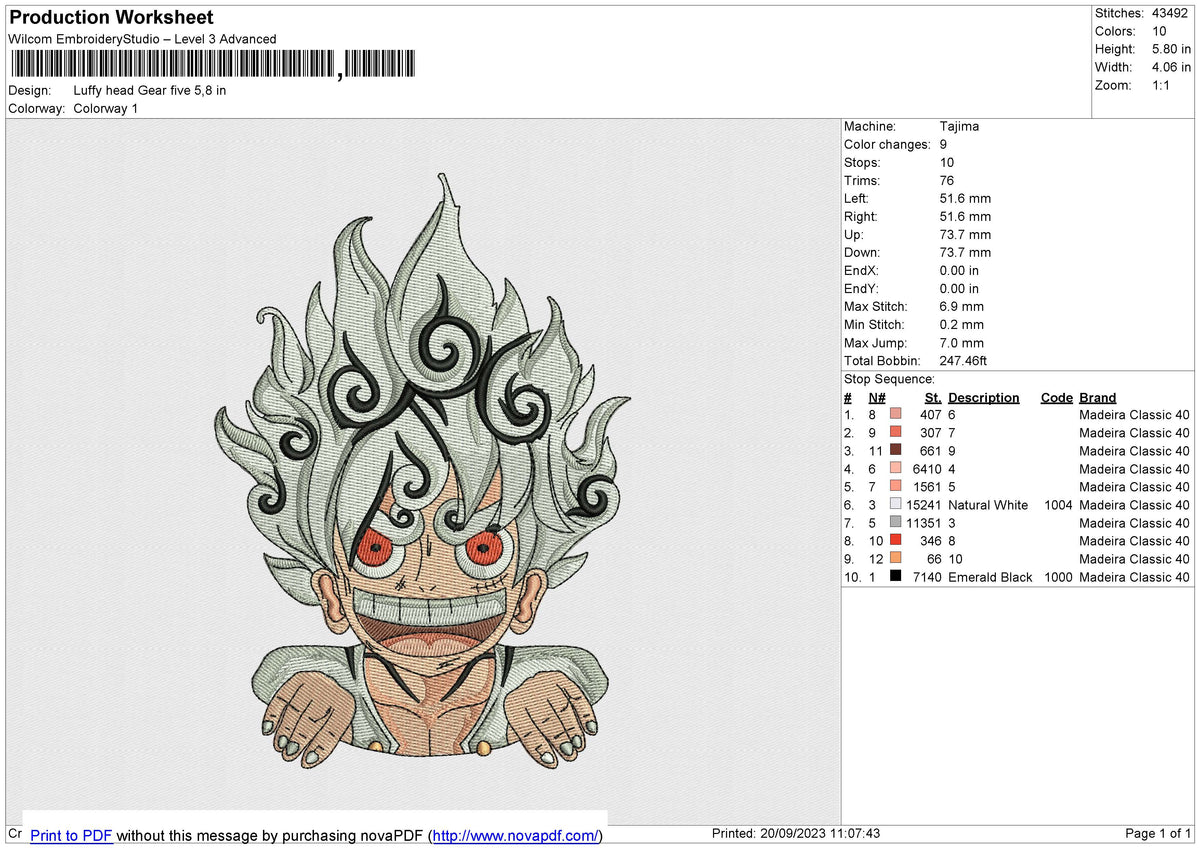The image size is (1200, 848).
Task: Click stitch count 7140
Action: coord(928,576)
